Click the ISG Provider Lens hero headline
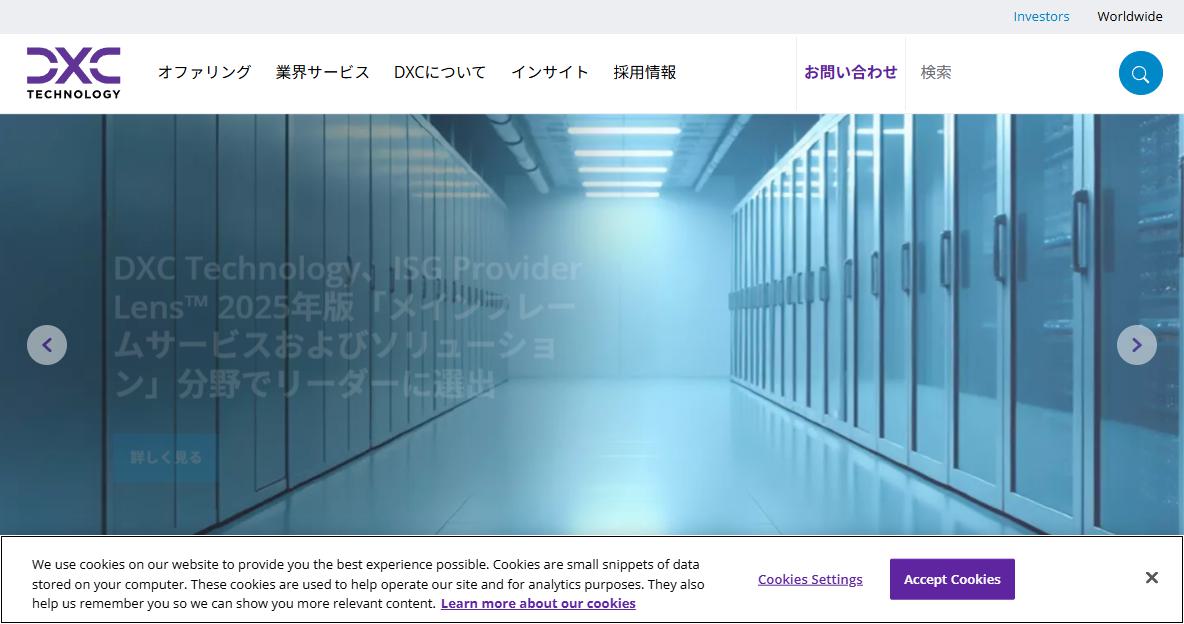 (347, 326)
